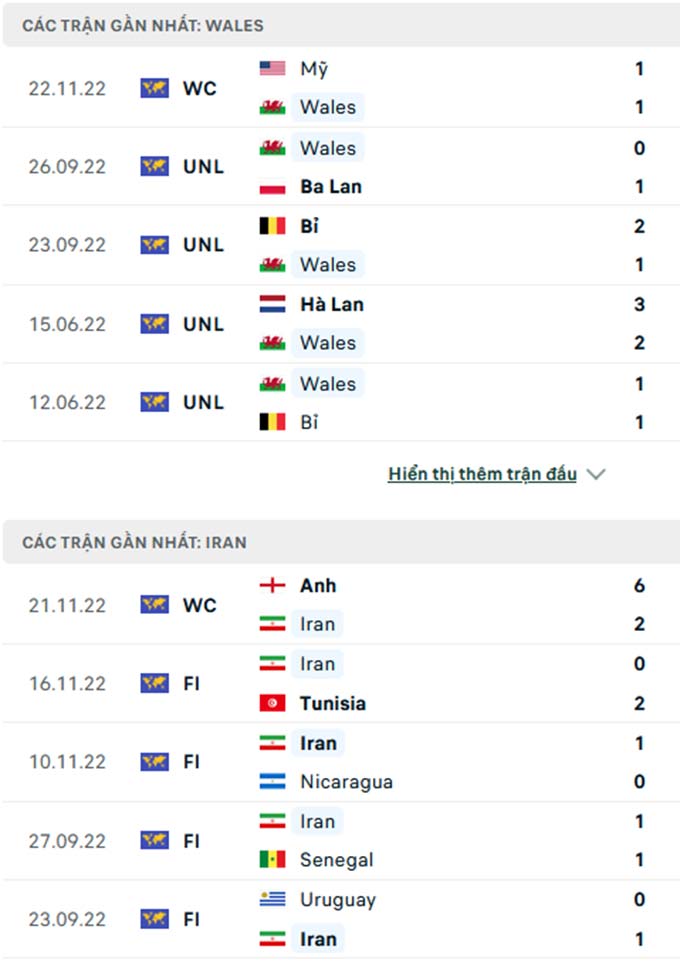This screenshot has width=680, height=970.
Task: Expand matches with the chevron arrow
Action: coord(597,475)
